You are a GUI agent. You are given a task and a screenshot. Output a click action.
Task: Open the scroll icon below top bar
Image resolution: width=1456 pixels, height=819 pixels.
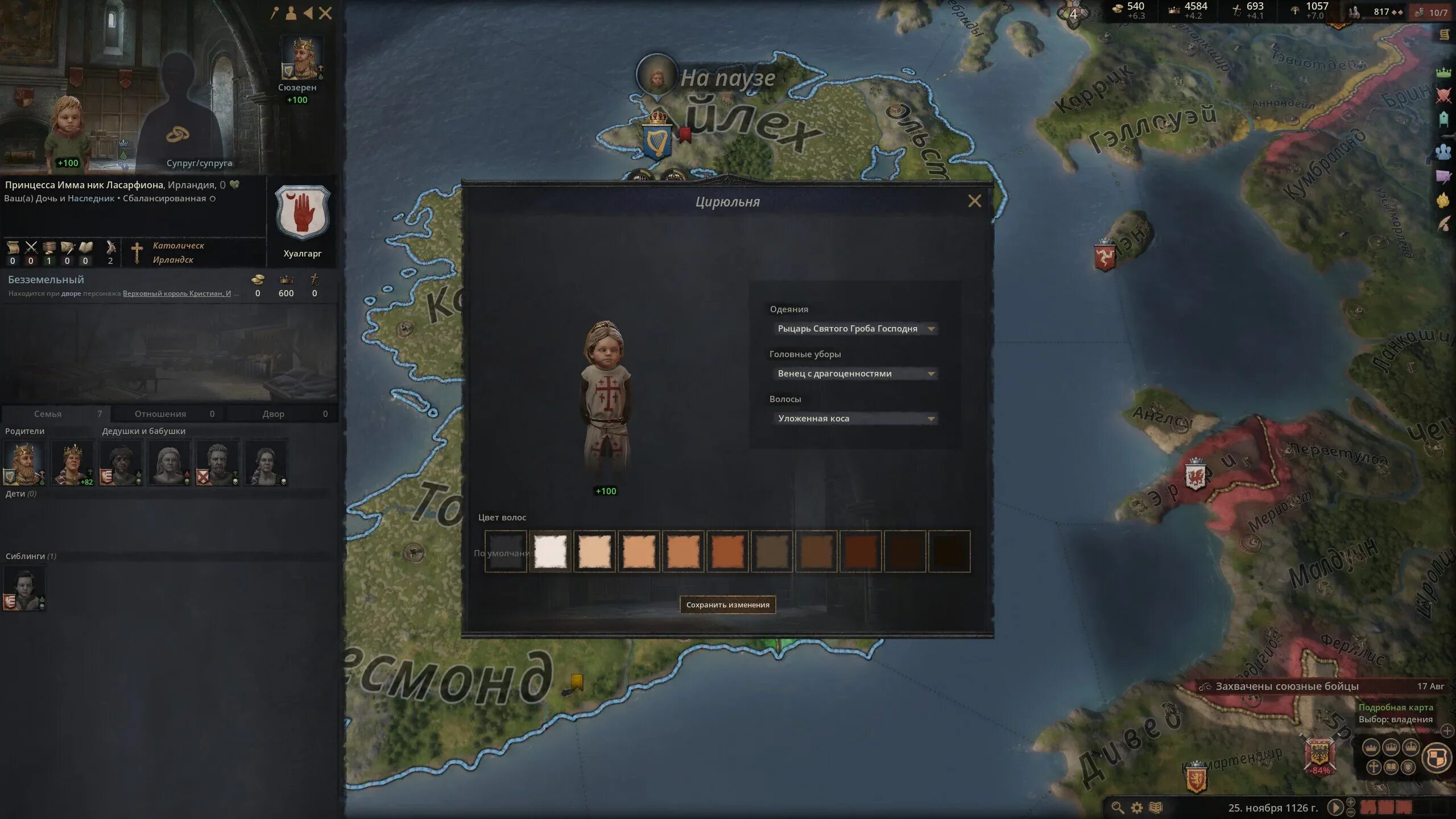tap(1444, 35)
